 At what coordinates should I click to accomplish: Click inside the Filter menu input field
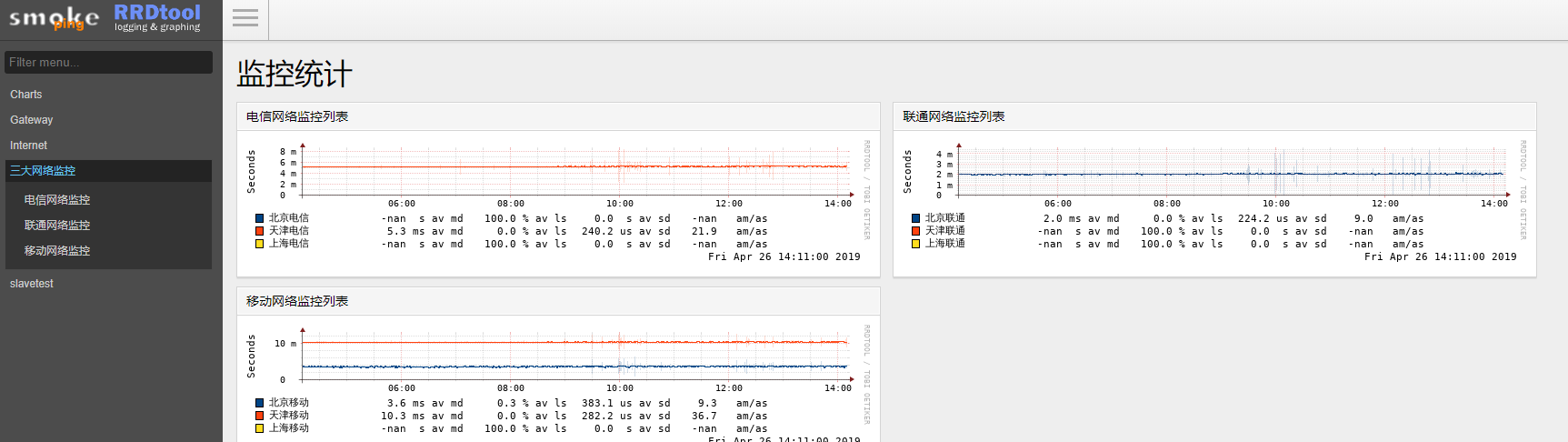(x=108, y=62)
